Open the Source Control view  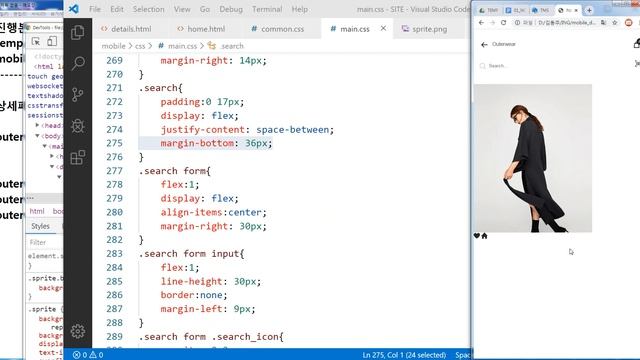pos(78,95)
